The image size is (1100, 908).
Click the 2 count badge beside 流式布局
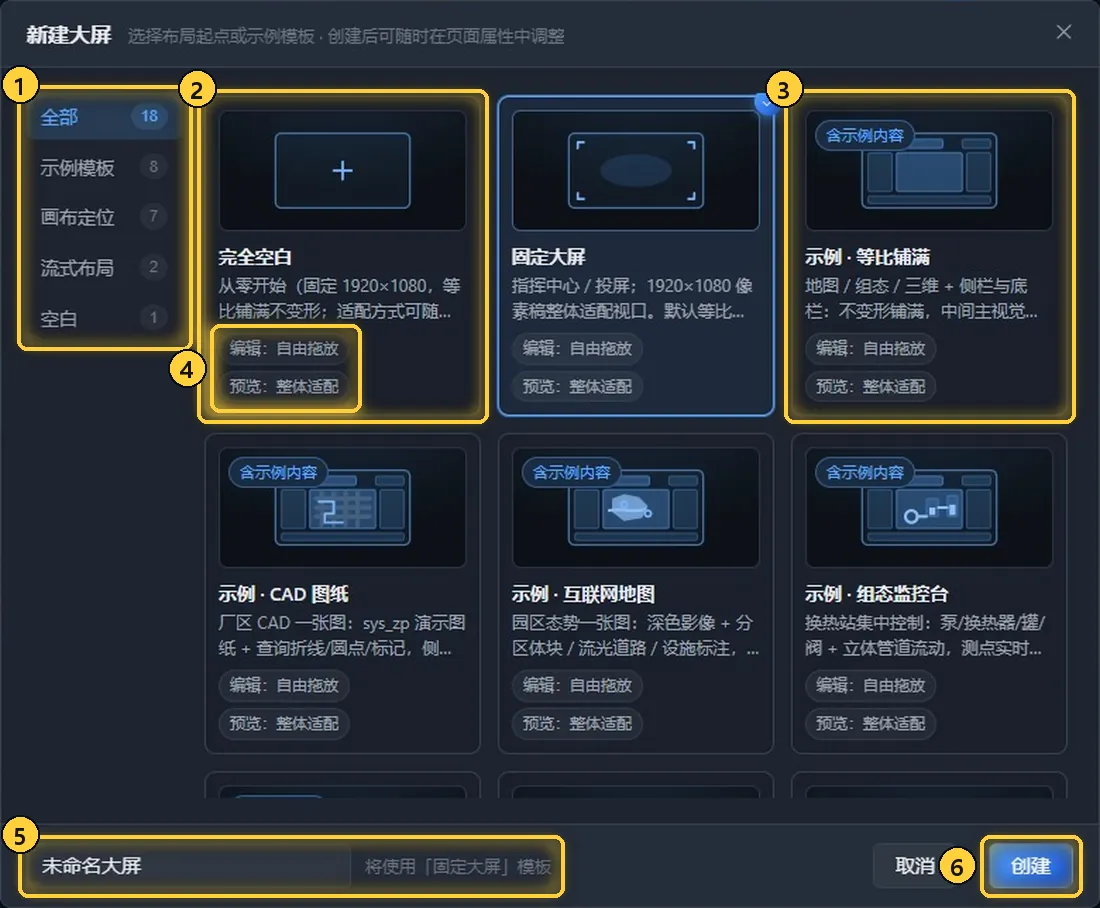click(154, 267)
